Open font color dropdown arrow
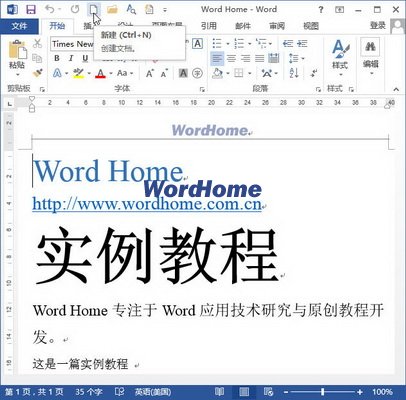406x400 pixels. pos(111,73)
